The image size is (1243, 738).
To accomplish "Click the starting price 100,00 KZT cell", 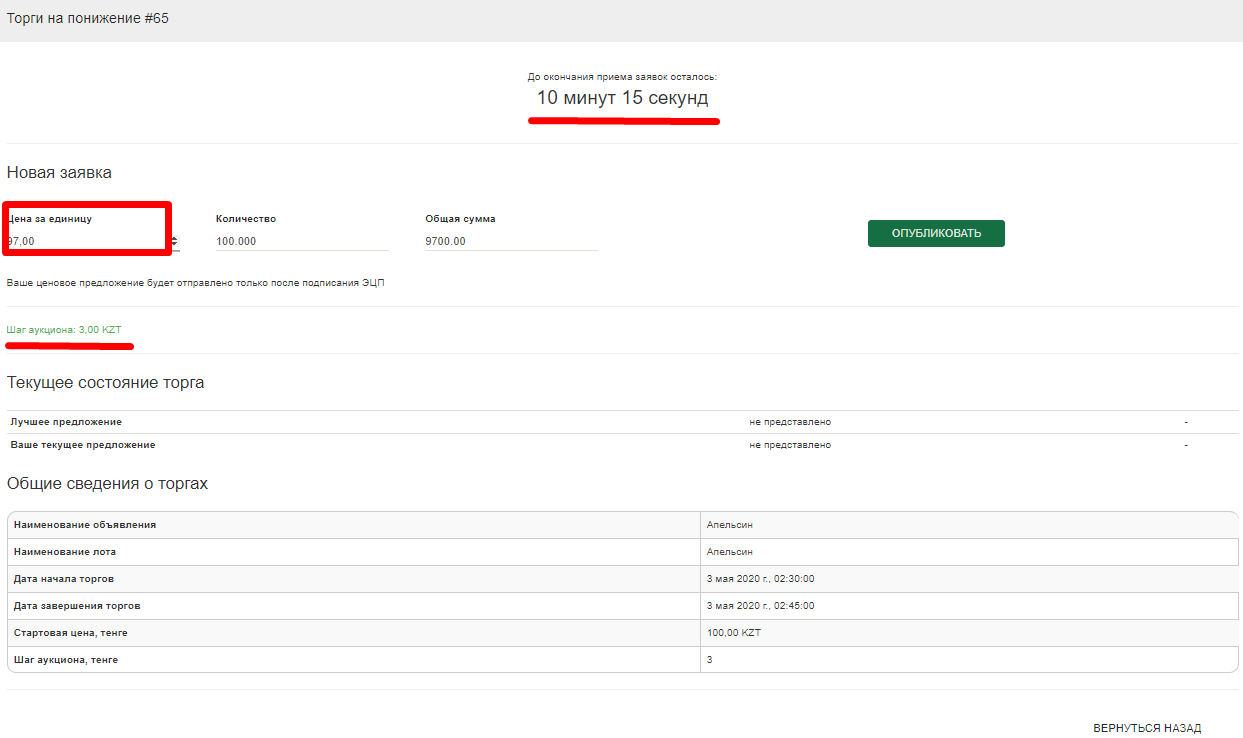I will [x=734, y=633].
